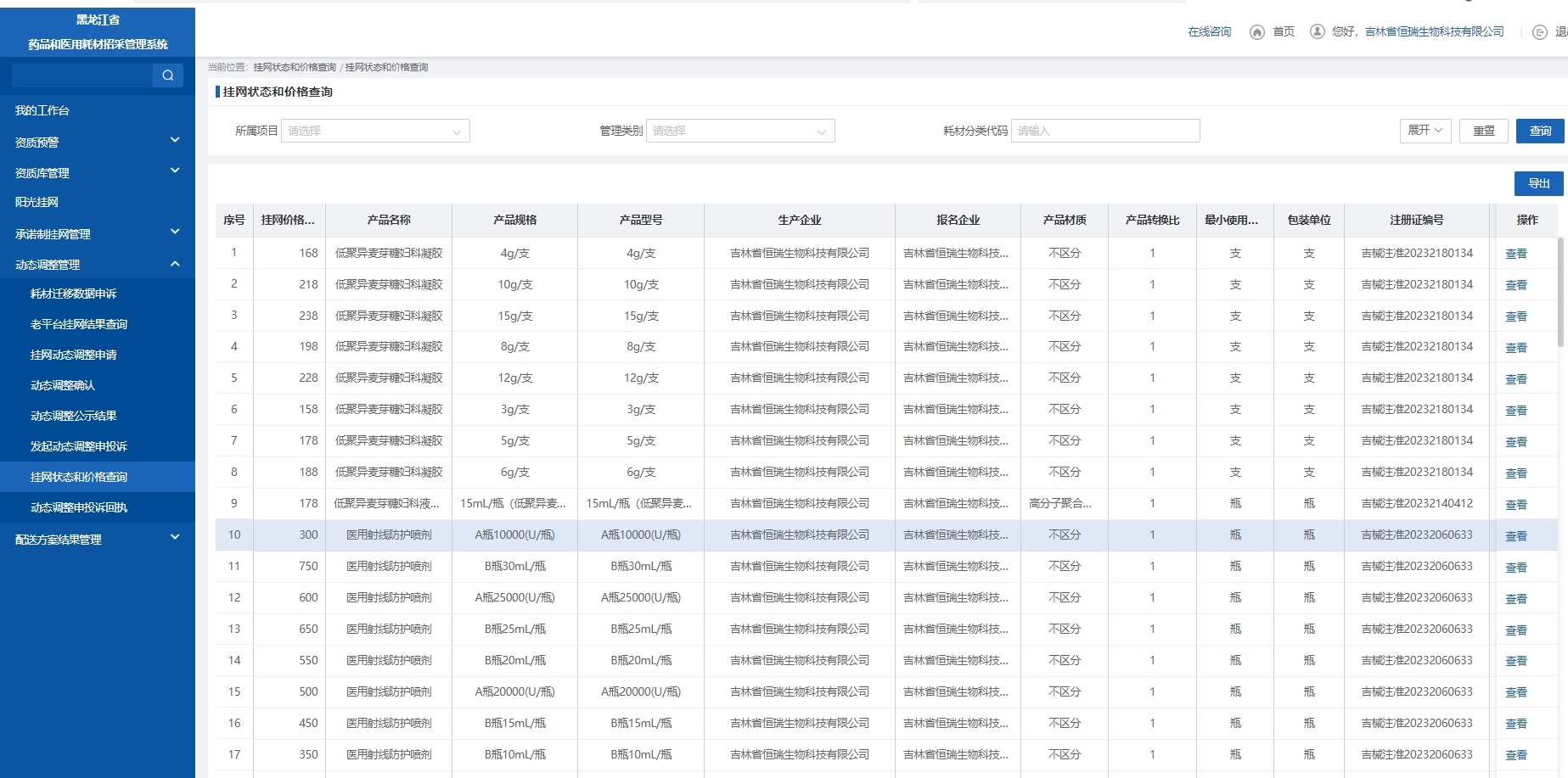Expand the 资质库管理 menu
The height and width of the screenshot is (778, 1568).
[98, 172]
